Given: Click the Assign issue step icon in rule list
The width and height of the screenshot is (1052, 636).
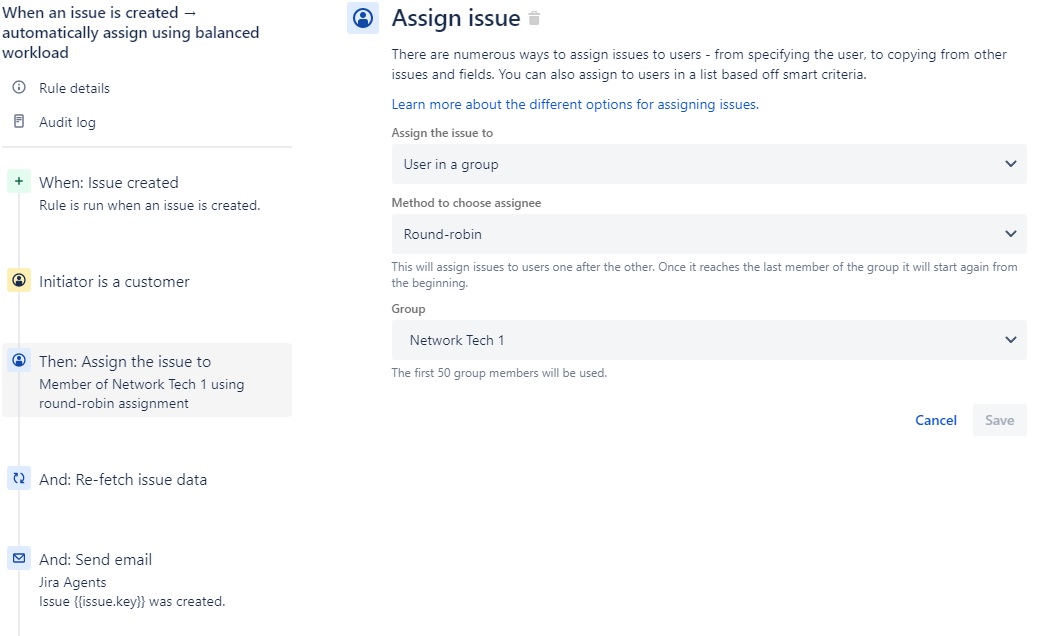Looking at the screenshot, I should point(19,360).
